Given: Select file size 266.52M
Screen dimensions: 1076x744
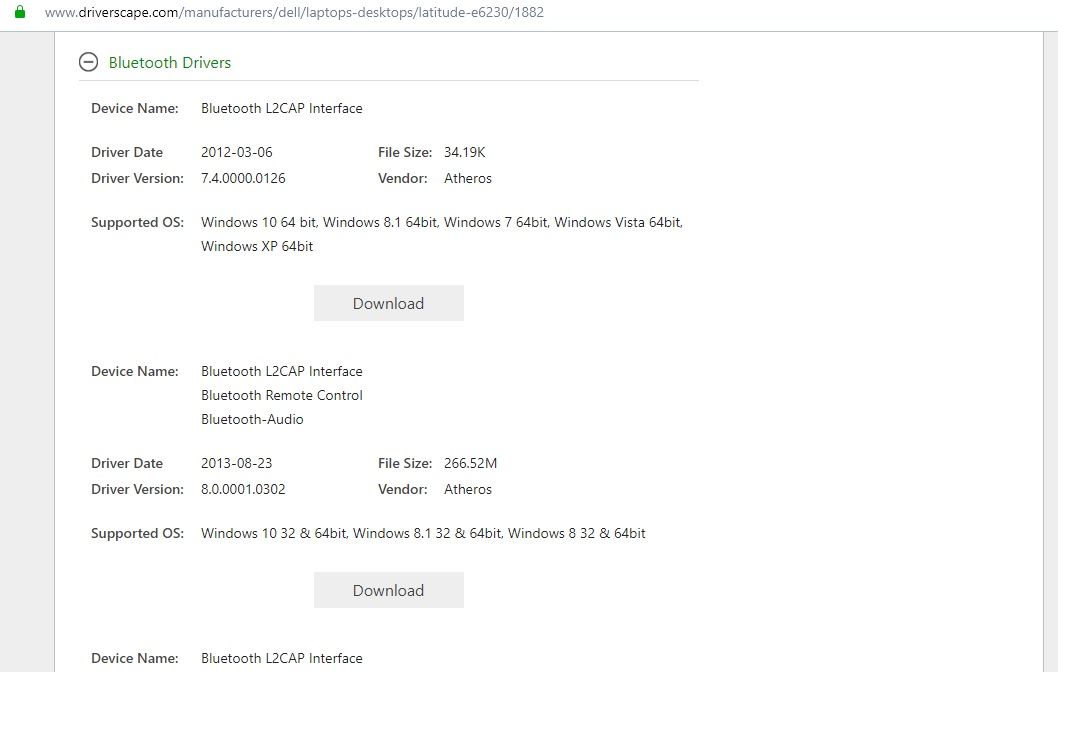Looking at the screenshot, I should pos(471,463).
